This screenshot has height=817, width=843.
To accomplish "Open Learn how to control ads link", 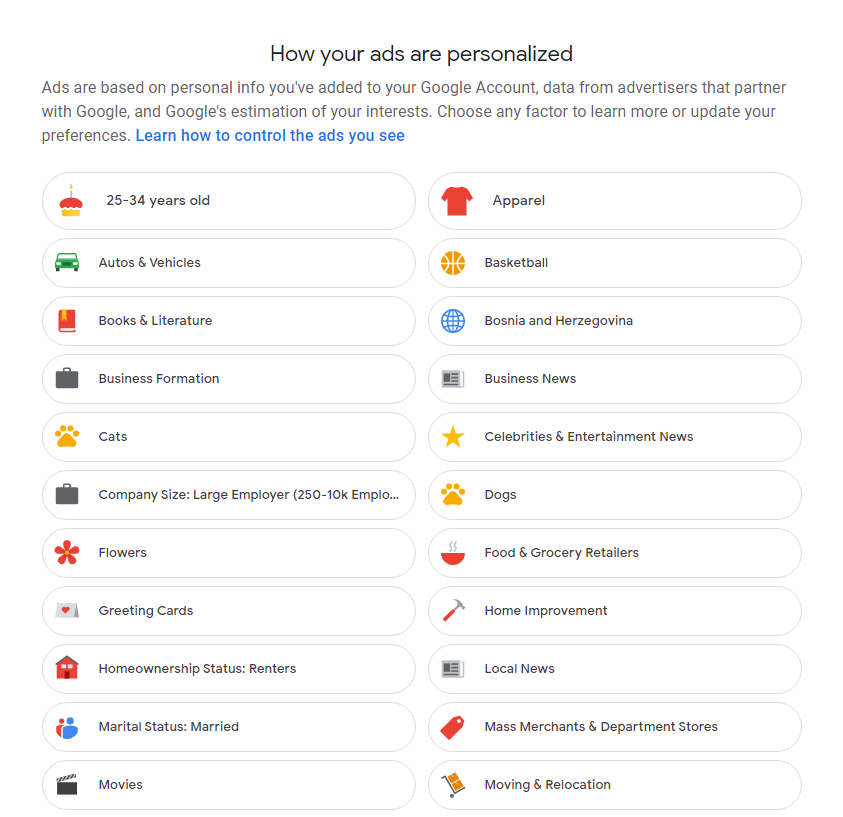I will [x=270, y=135].
